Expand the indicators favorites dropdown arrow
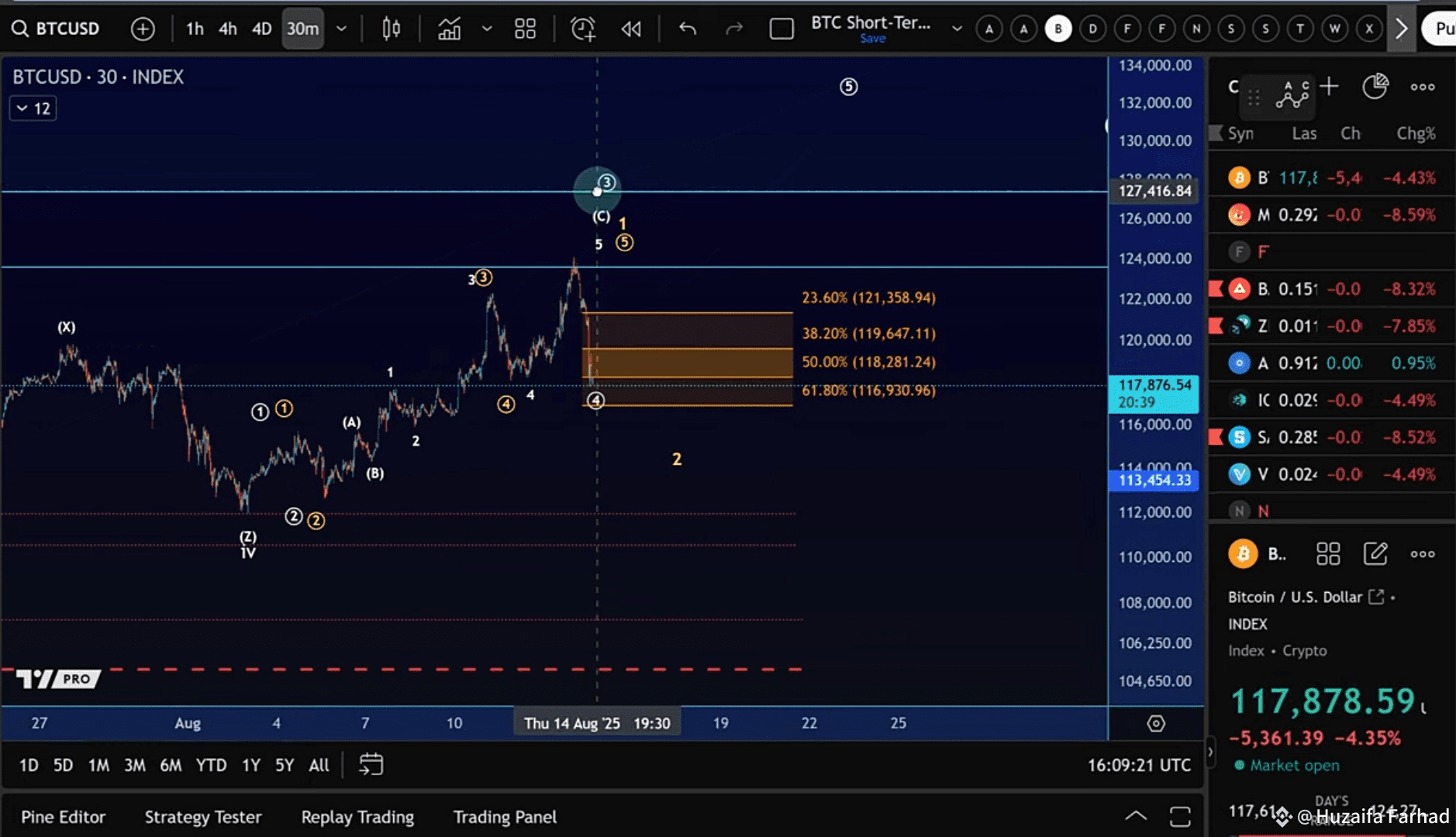 pos(487,29)
